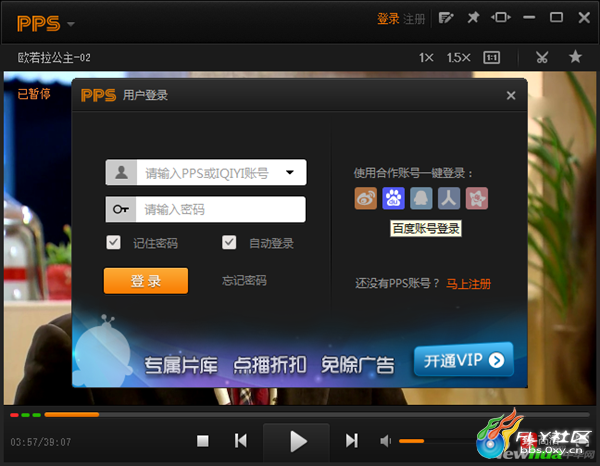Click the 忘记密码 link
This screenshot has width=600, height=466.
click(x=245, y=281)
